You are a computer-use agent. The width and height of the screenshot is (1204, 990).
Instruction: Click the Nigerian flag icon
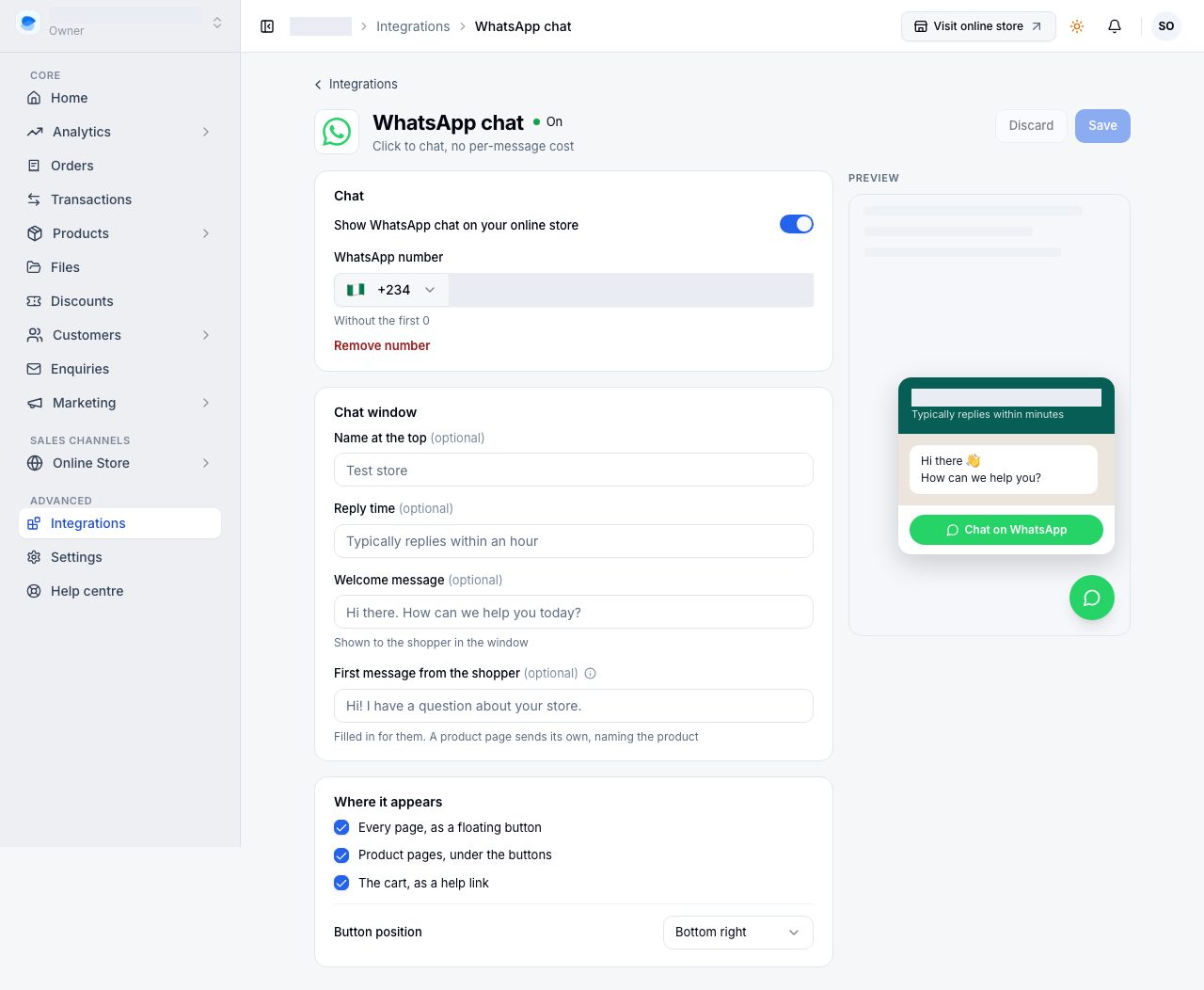[x=356, y=290]
